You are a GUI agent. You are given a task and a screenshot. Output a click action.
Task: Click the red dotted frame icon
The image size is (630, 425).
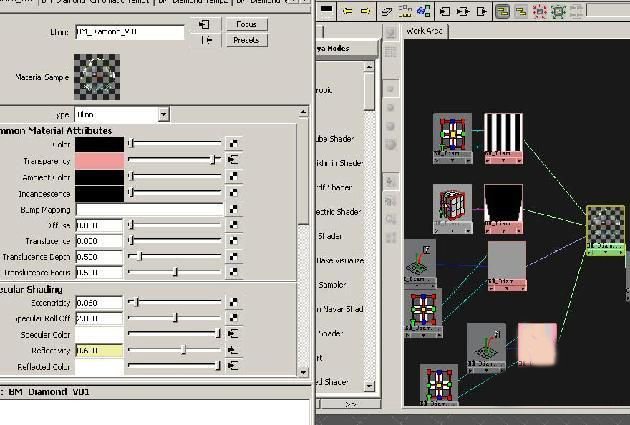point(539,11)
